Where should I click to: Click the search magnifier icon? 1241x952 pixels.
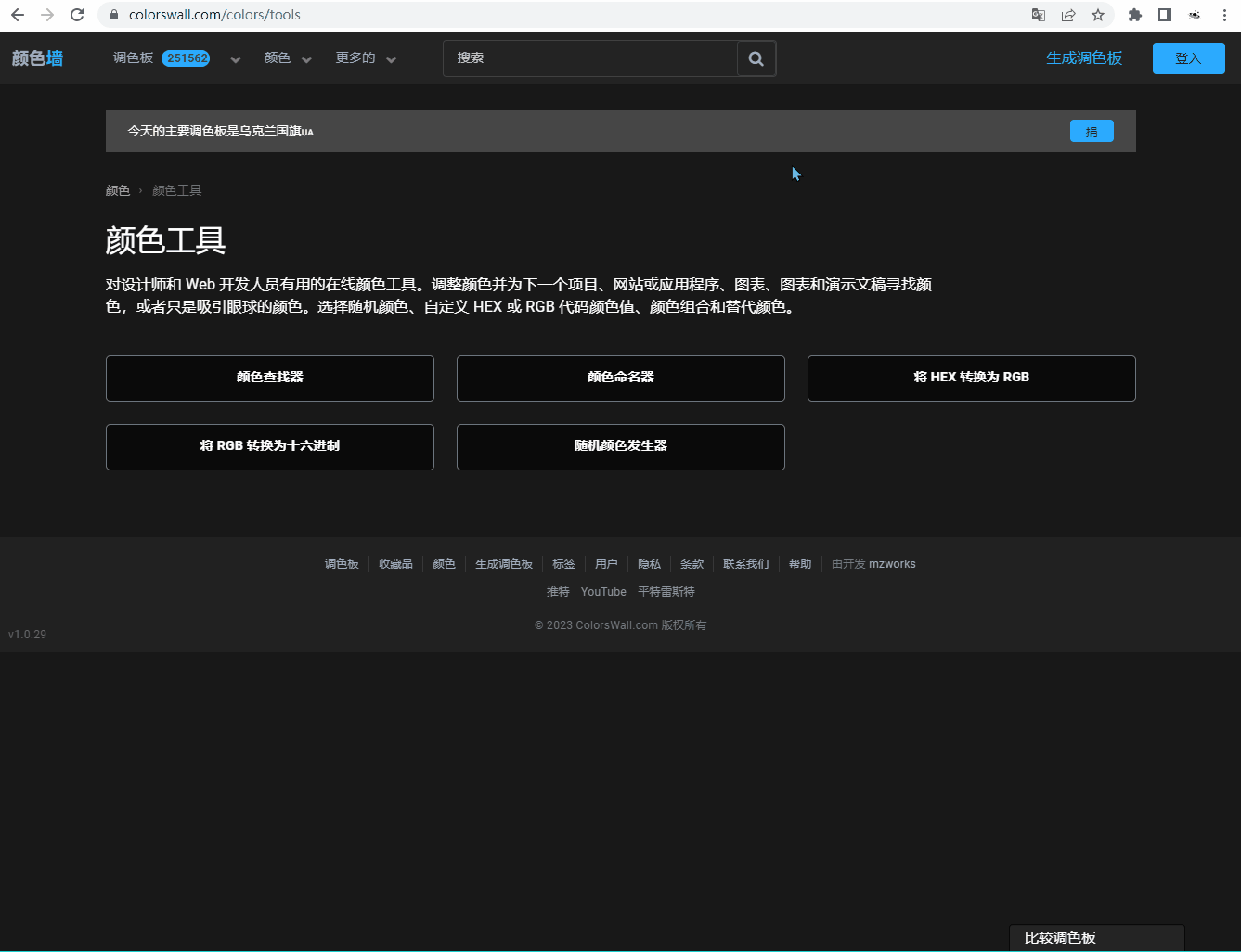point(756,58)
